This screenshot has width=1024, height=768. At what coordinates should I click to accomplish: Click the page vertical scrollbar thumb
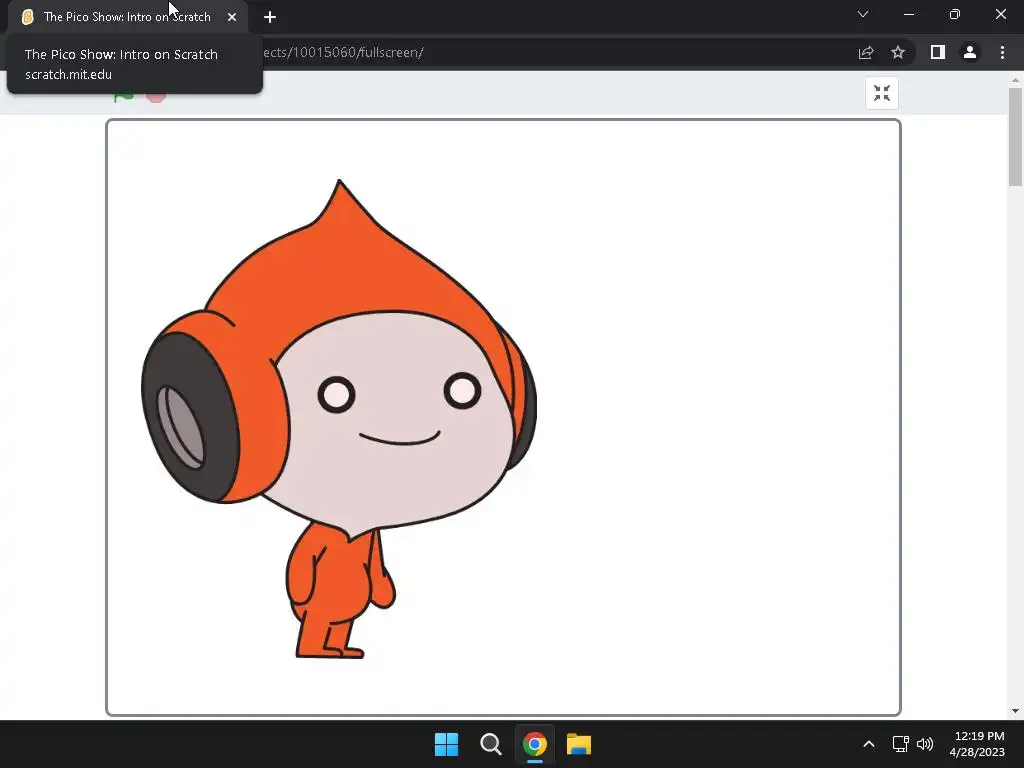pyautogui.click(x=1015, y=137)
